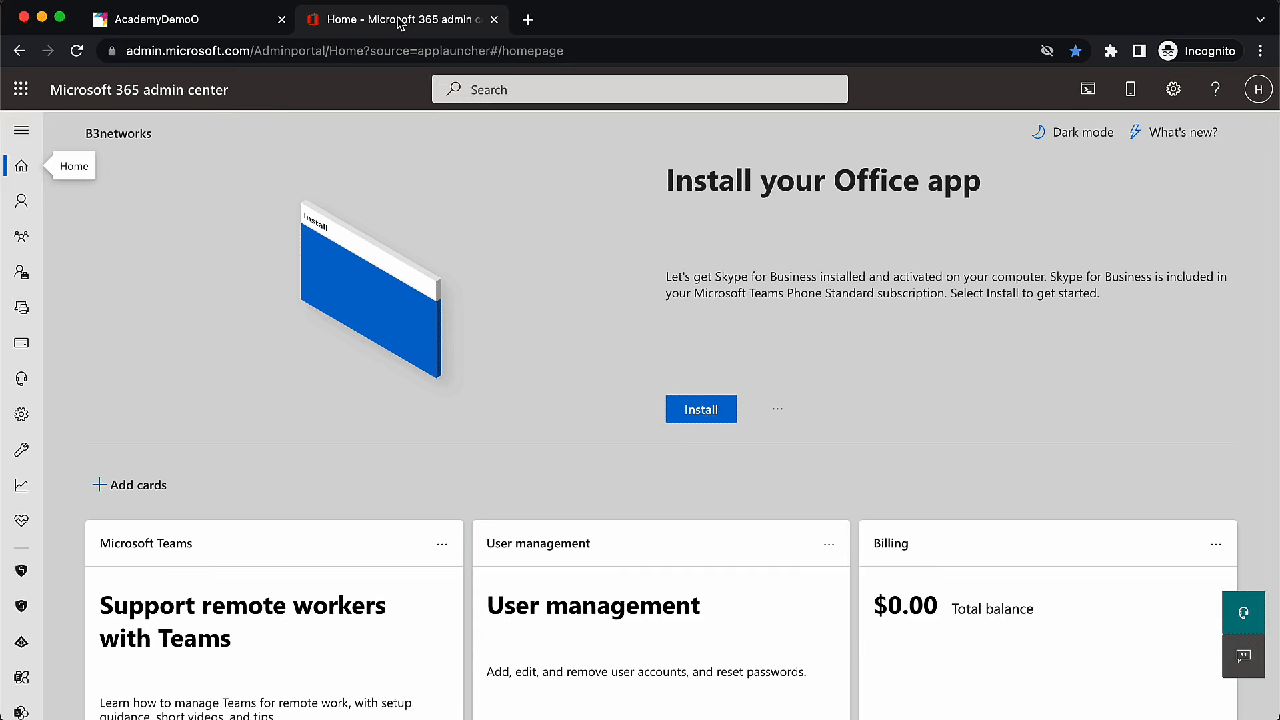Screen dimensions: 1280x720
Task: Click the teal help and support headset button
Action: point(1243,613)
